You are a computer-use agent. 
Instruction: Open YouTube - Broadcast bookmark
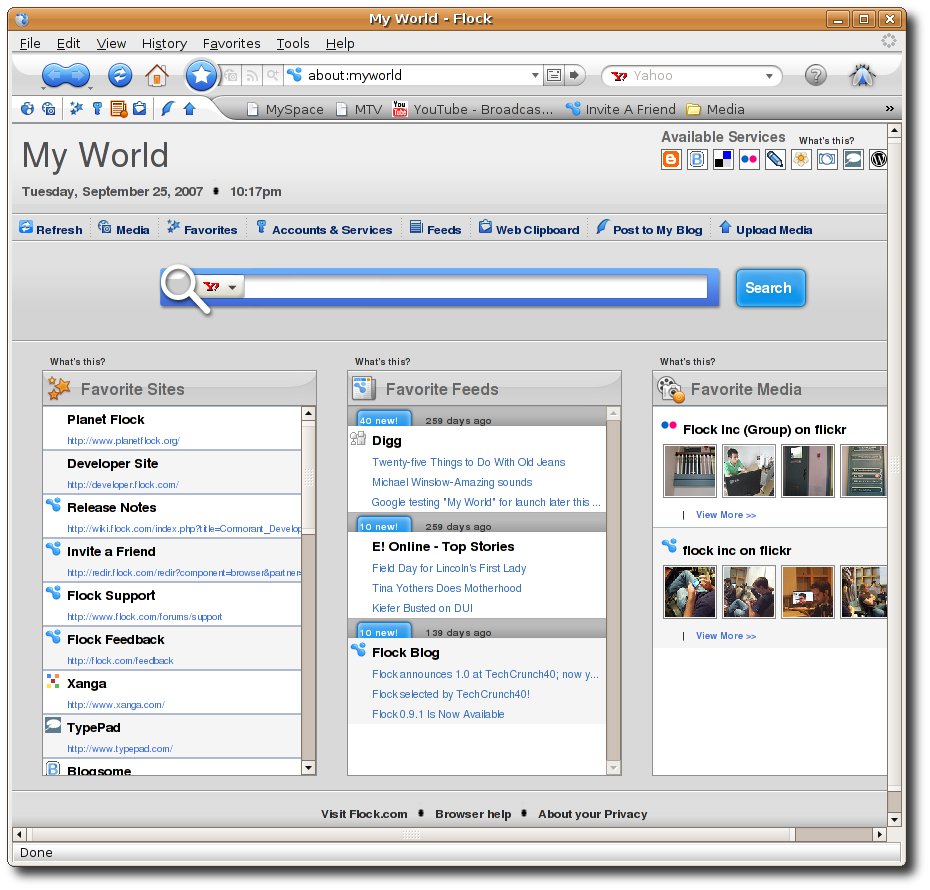(x=473, y=109)
